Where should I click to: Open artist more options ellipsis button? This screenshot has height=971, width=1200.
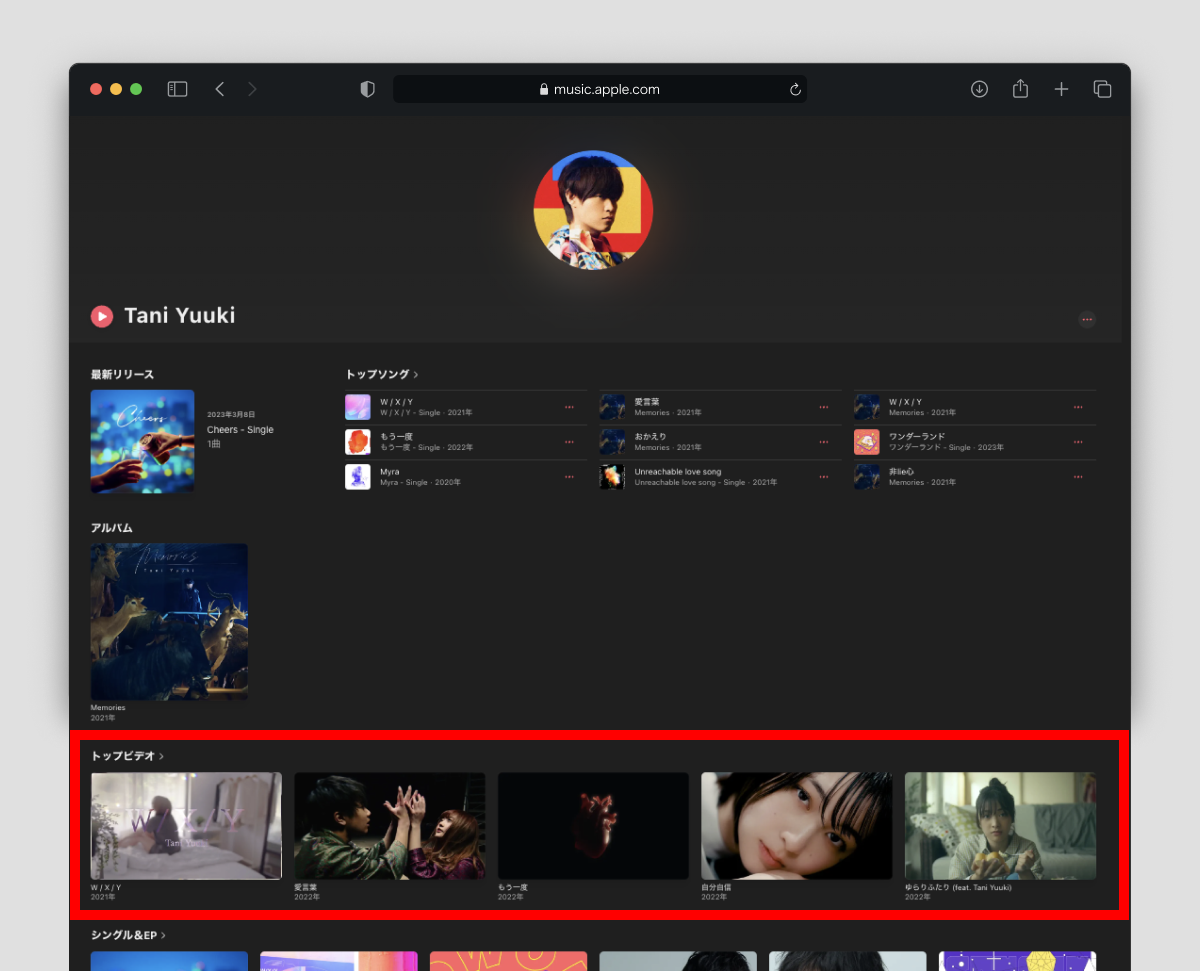[1087, 320]
